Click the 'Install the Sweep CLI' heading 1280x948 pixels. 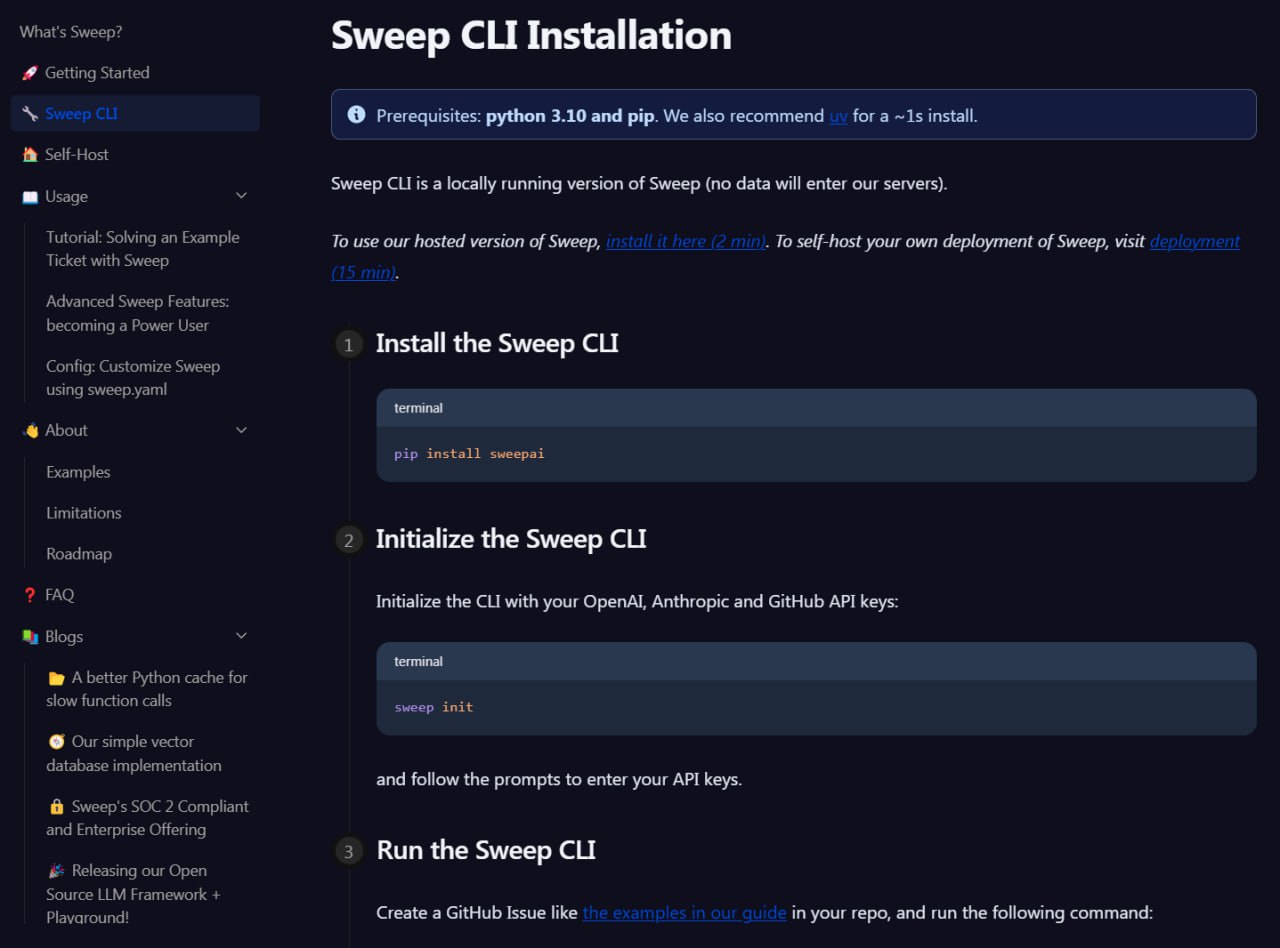497,344
